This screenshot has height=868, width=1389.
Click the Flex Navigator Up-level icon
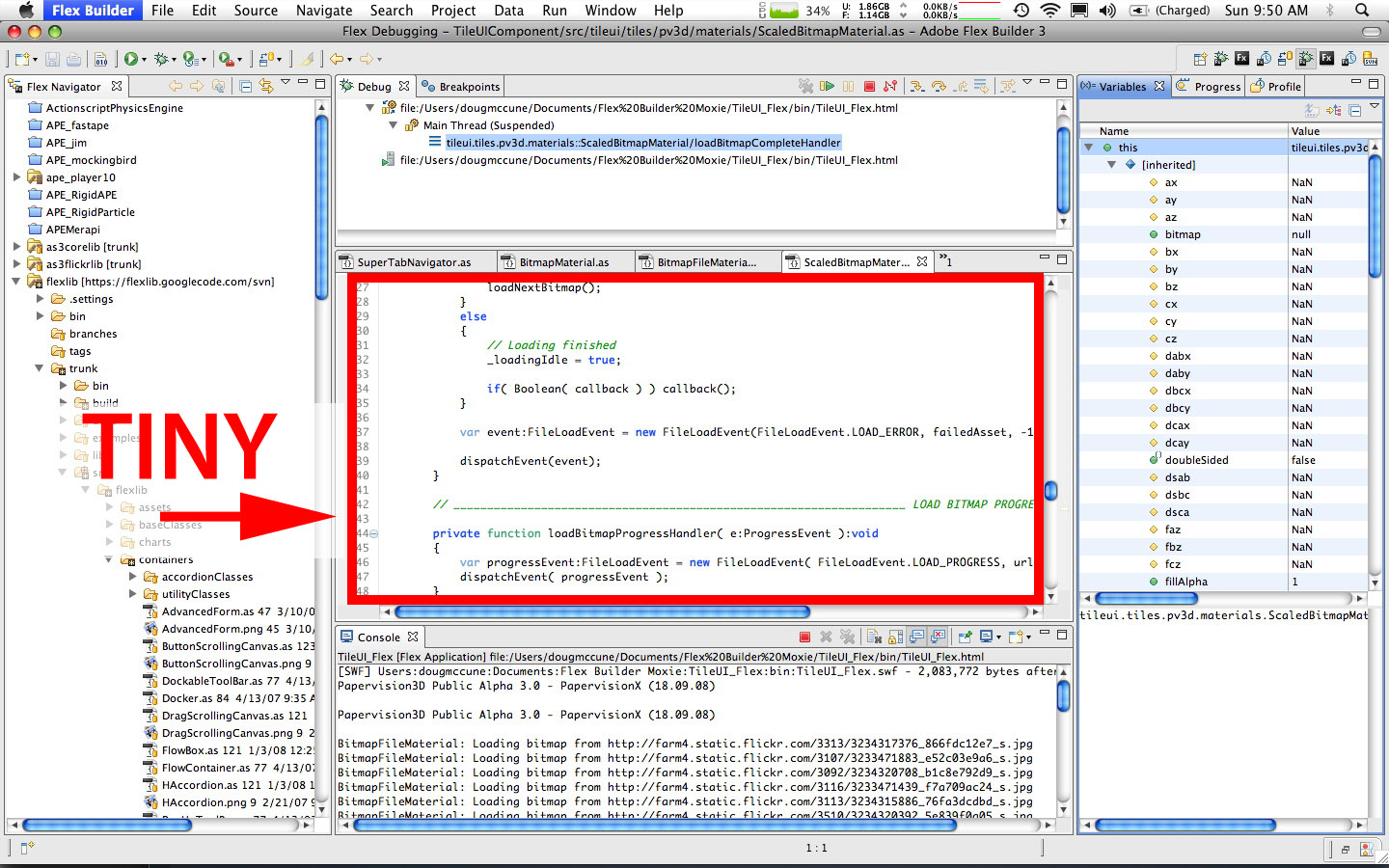(218, 86)
